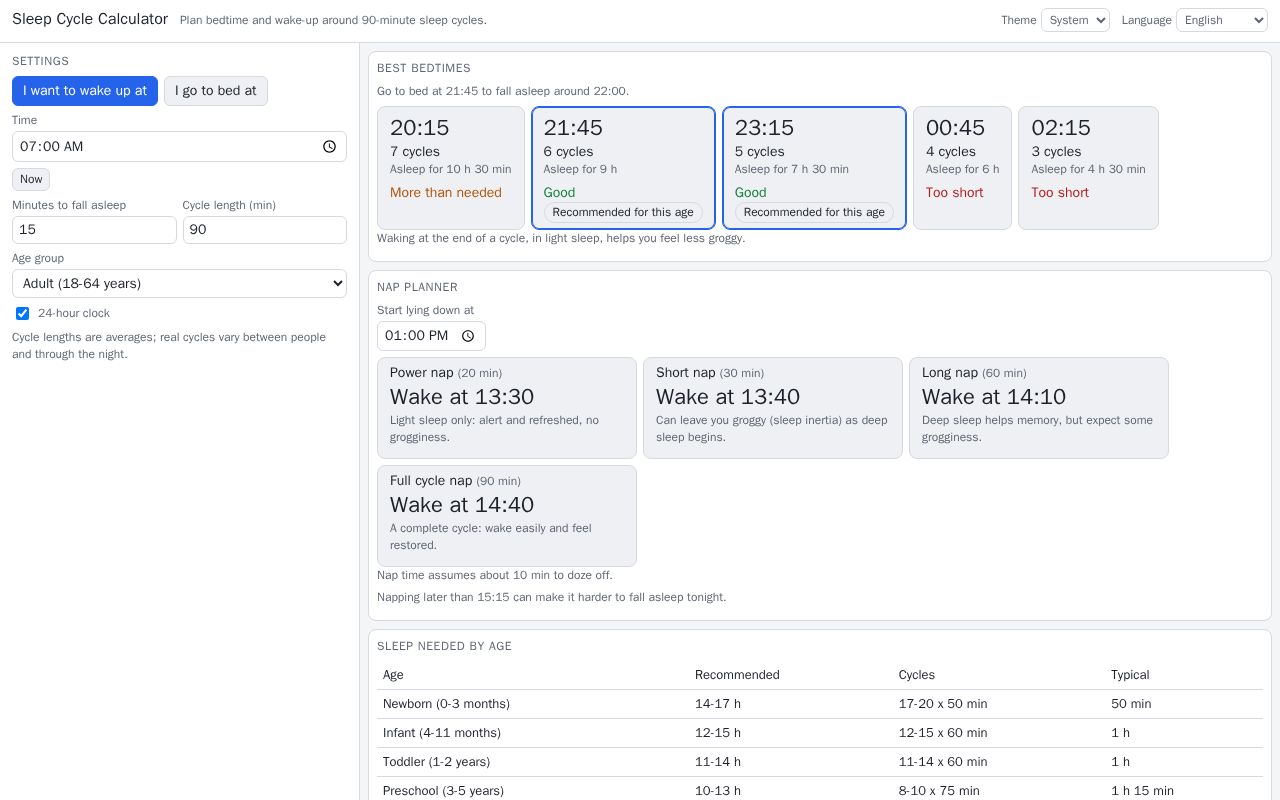Open the Language dropdown
1280x800 pixels.
[1222, 20]
